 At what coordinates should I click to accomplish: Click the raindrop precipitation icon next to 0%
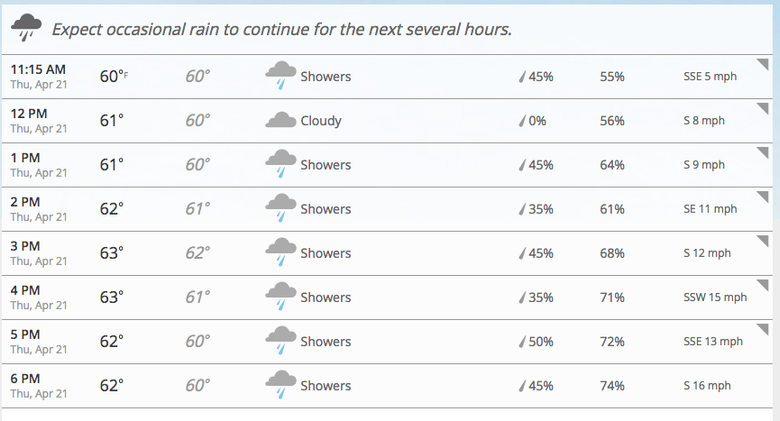(522, 120)
